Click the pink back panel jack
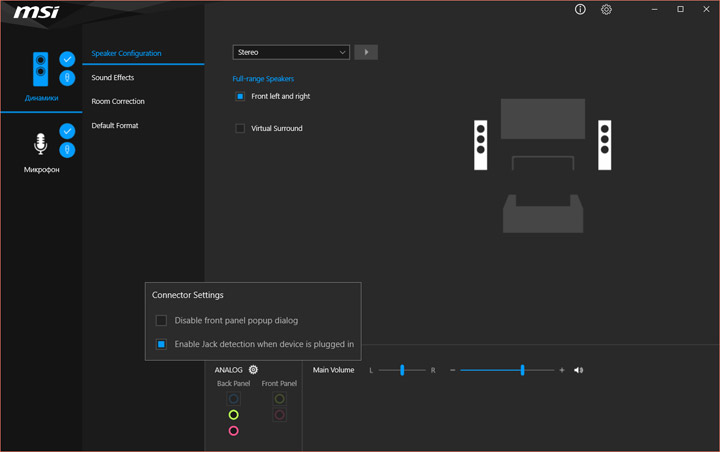Image resolution: width=720 pixels, height=452 pixels. [233, 431]
